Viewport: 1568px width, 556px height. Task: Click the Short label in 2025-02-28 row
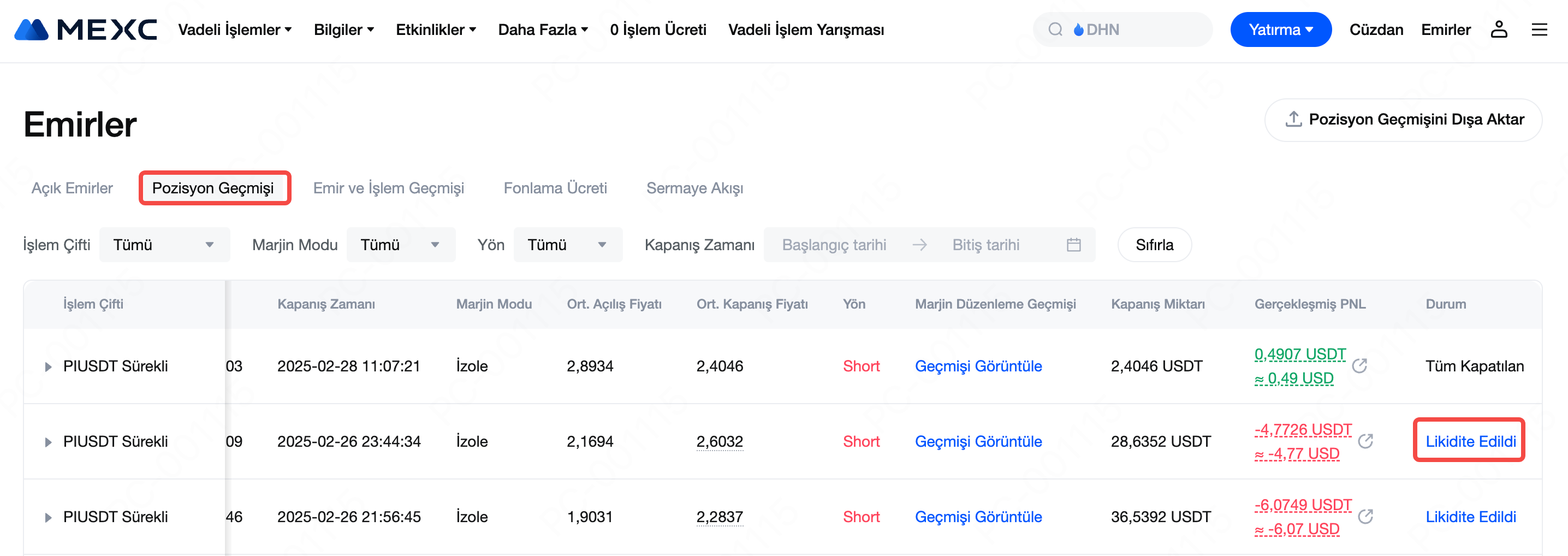tap(862, 366)
